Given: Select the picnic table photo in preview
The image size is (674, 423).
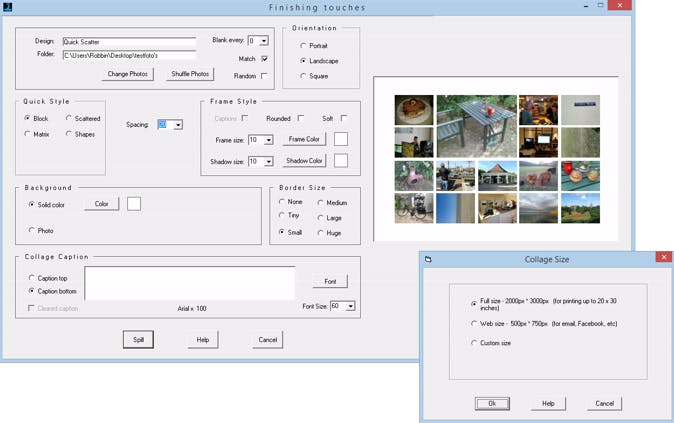Looking at the screenshot, I should (x=476, y=125).
